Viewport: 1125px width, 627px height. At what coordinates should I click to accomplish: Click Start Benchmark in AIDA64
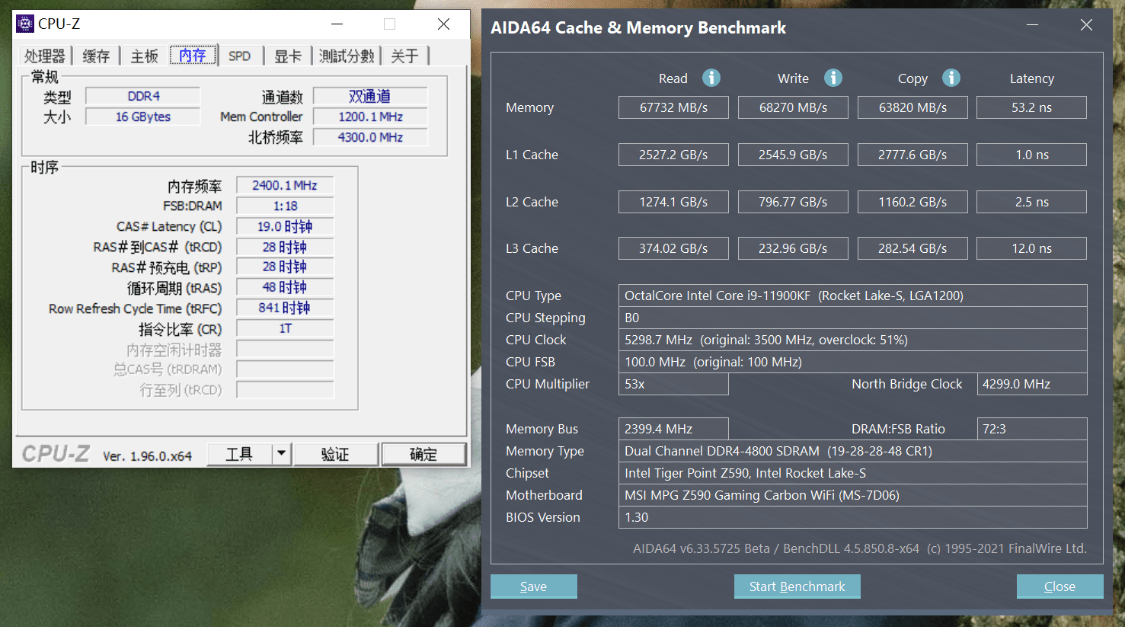pyautogui.click(x=797, y=586)
